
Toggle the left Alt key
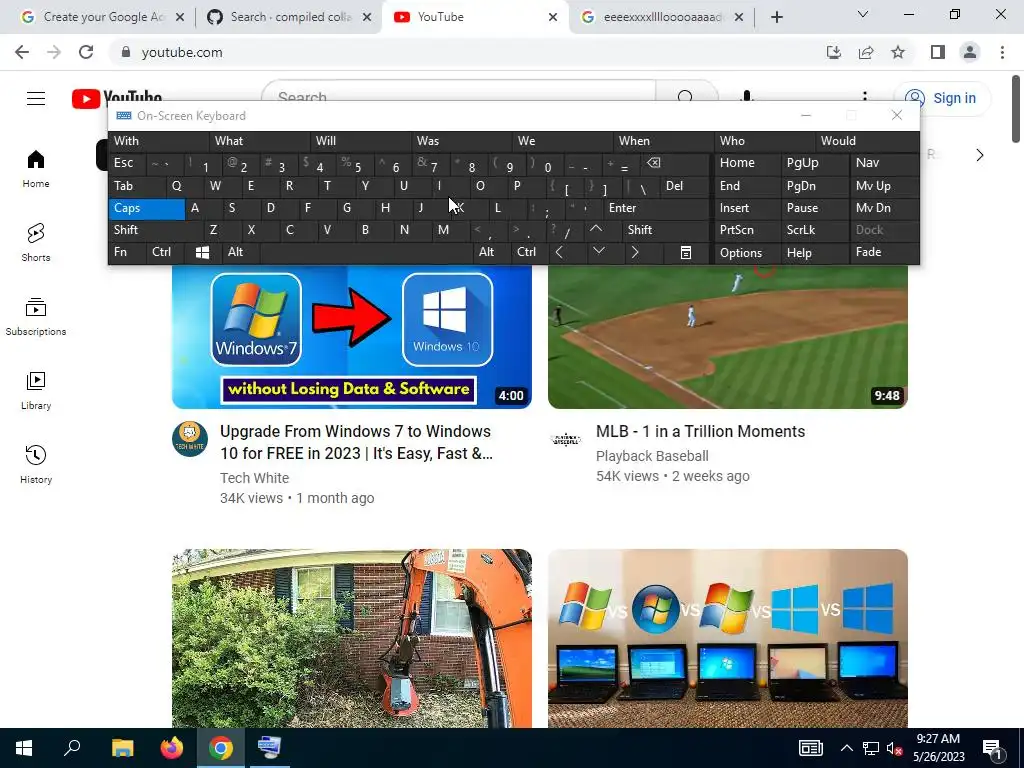point(240,252)
